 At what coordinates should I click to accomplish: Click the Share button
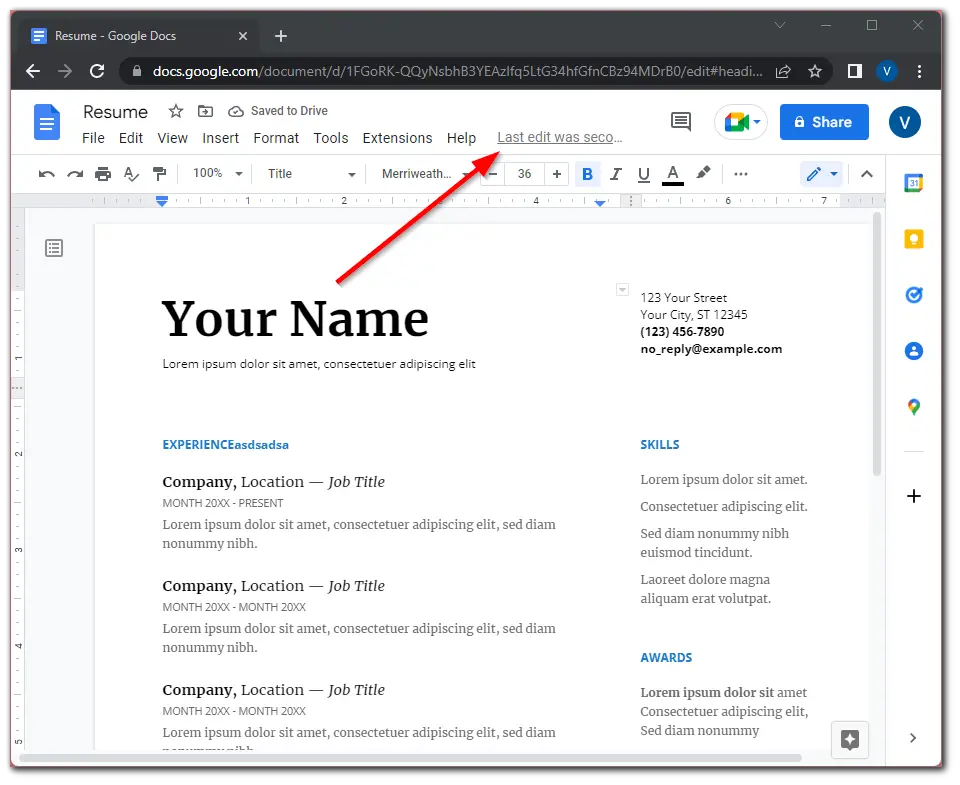tap(824, 121)
